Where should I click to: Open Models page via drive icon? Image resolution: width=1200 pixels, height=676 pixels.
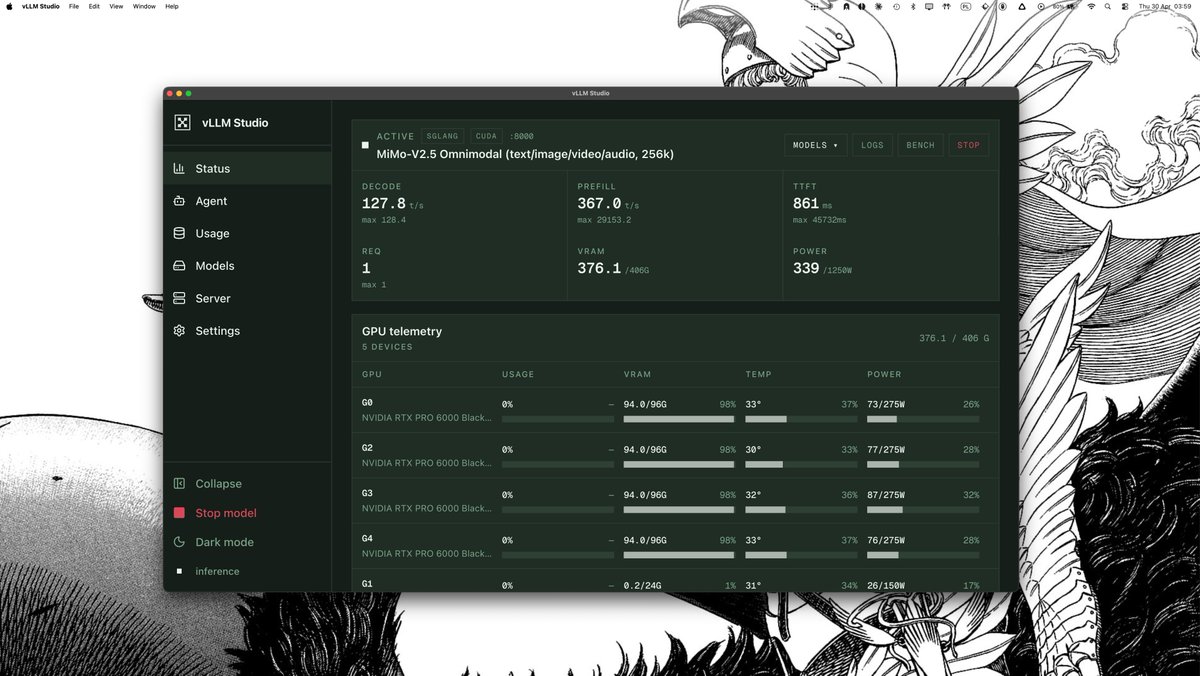[x=179, y=266]
